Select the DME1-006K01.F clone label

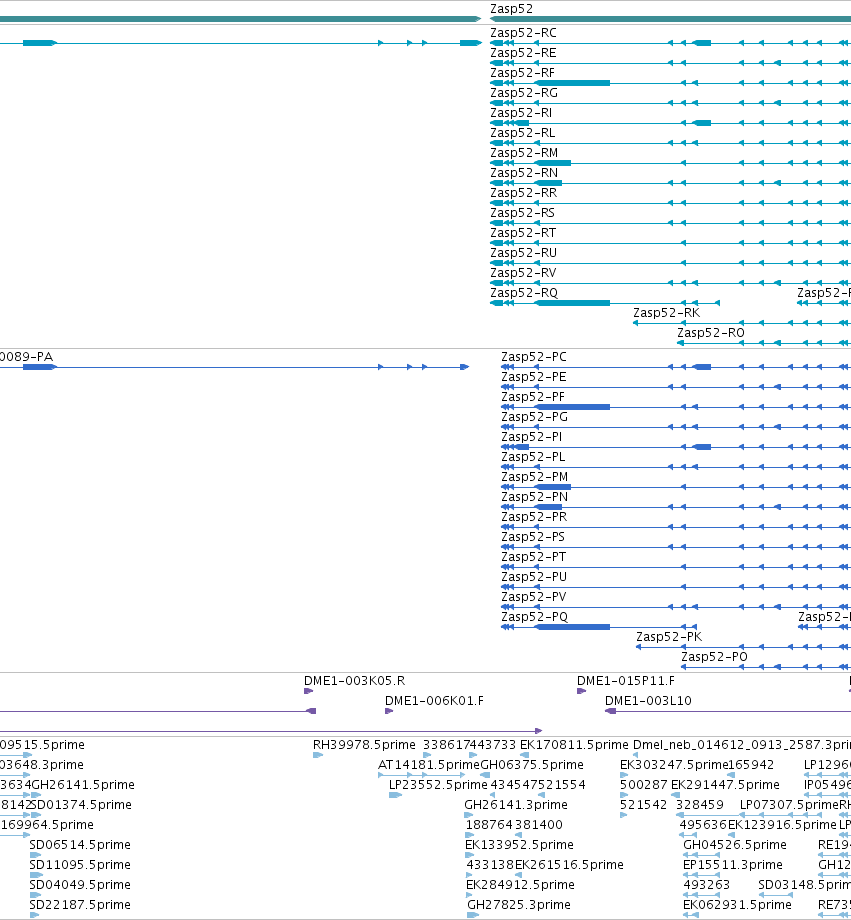click(434, 701)
